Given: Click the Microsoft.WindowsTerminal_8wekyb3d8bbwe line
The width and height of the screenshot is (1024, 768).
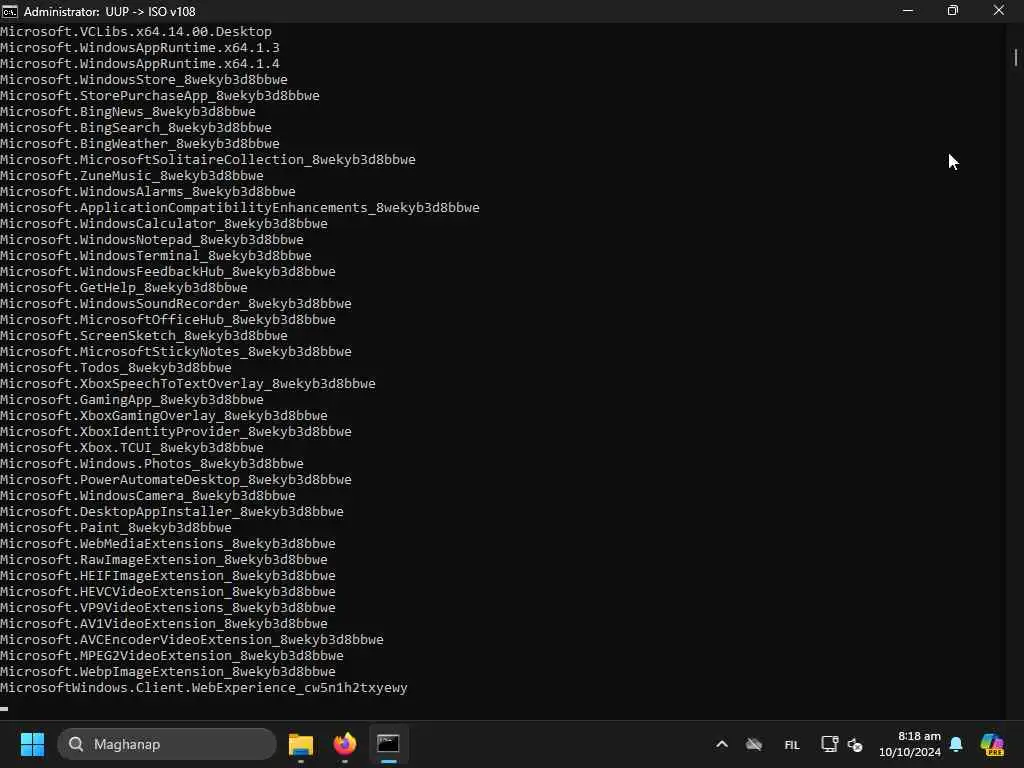Looking at the screenshot, I should click(156, 255).
